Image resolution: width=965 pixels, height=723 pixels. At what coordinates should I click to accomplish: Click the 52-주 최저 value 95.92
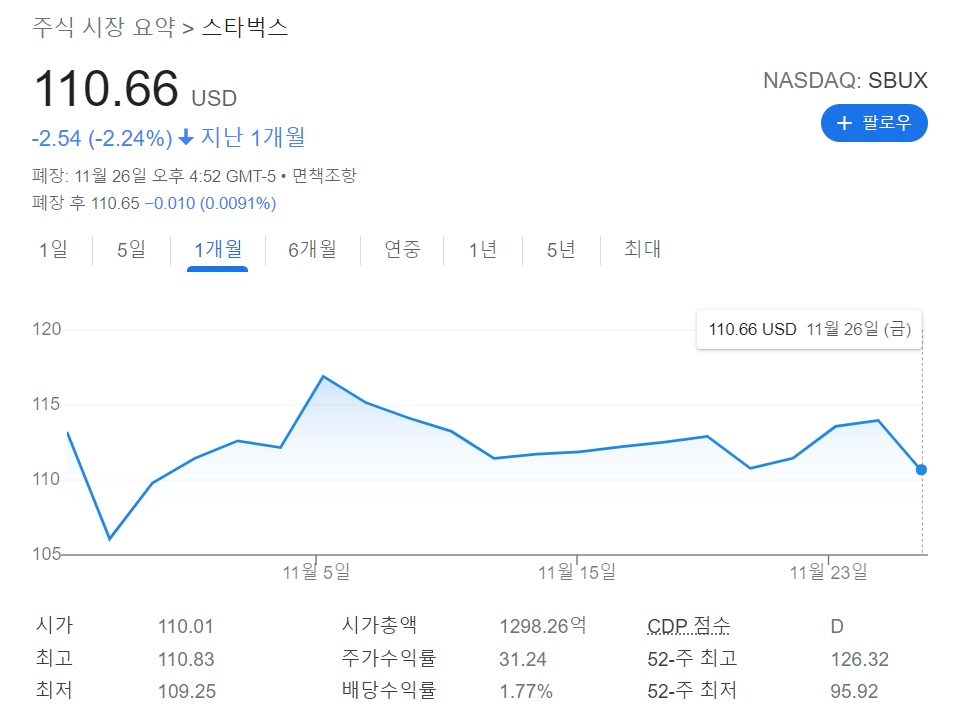[x=854, y=692]
